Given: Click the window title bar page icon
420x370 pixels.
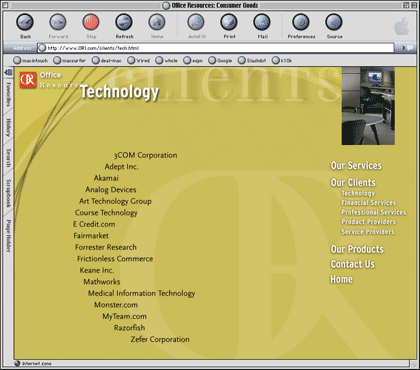Looking at the screenshot, I should pyautogui.click(x=166, y=5).
